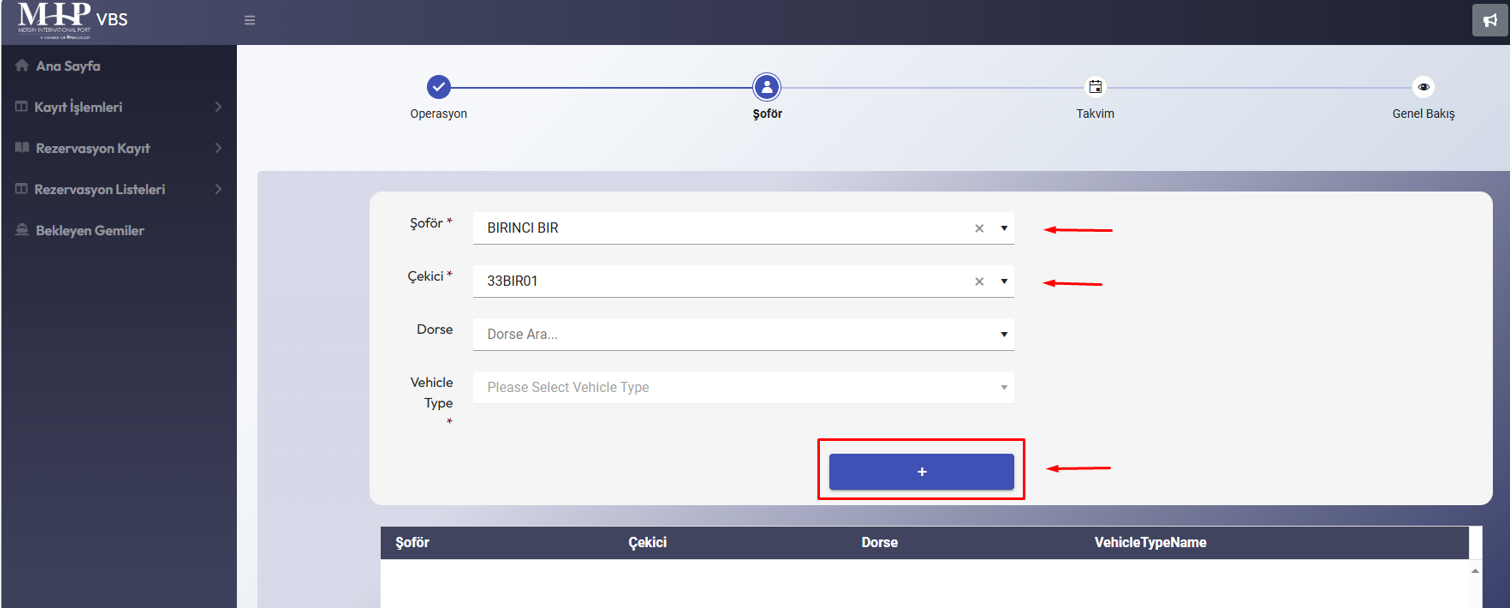Click the MIP VBS logo
1510x610 pixels.
point(72,20)
